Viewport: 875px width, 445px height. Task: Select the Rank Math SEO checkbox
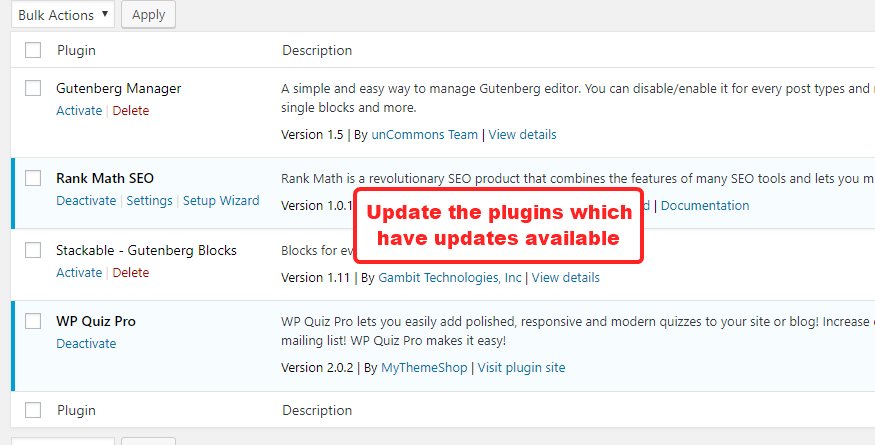33,178
